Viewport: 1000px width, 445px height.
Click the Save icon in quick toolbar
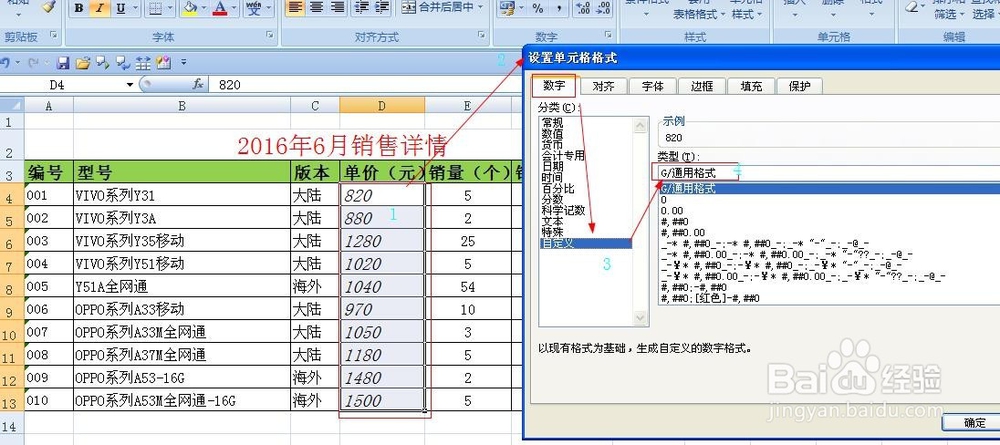coord(63,63)
